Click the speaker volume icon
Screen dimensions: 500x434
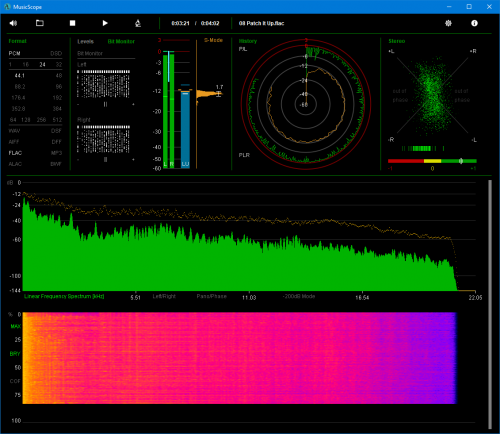[x=13, y=23]
